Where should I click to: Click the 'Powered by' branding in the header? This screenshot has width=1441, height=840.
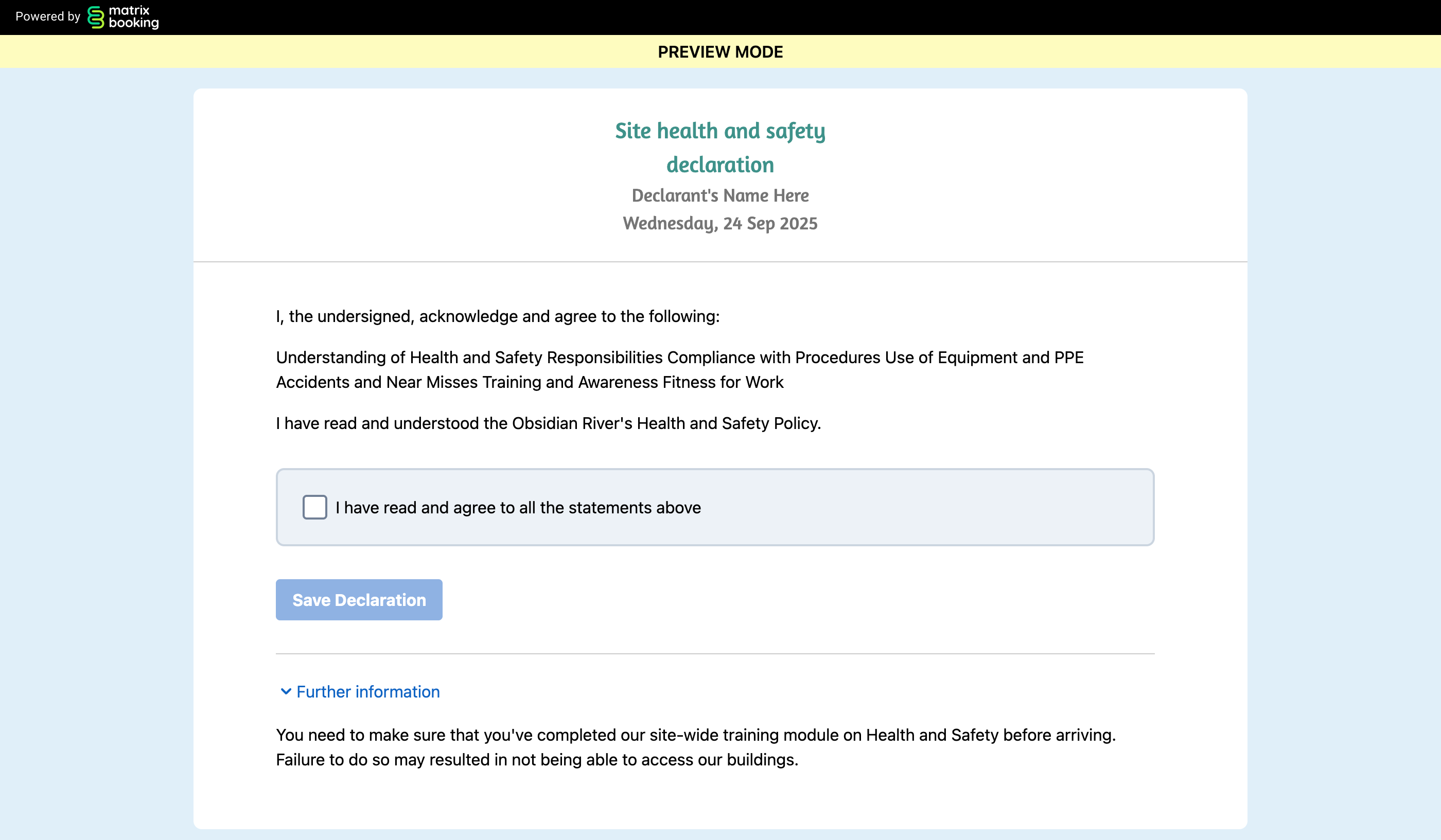48,16
